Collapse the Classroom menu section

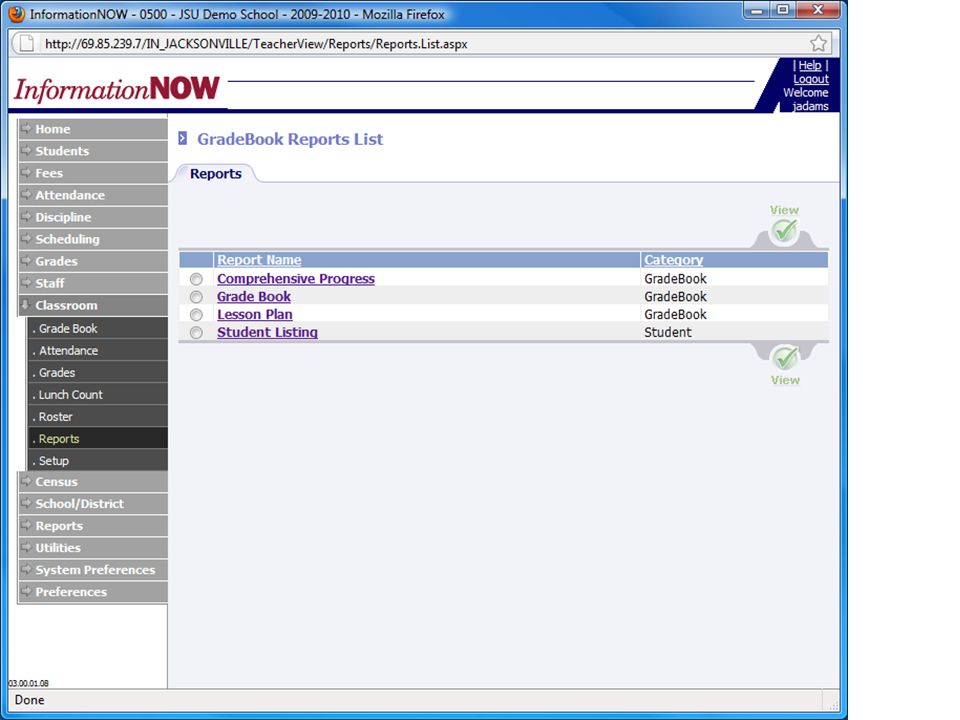click(x=93, y=306)
